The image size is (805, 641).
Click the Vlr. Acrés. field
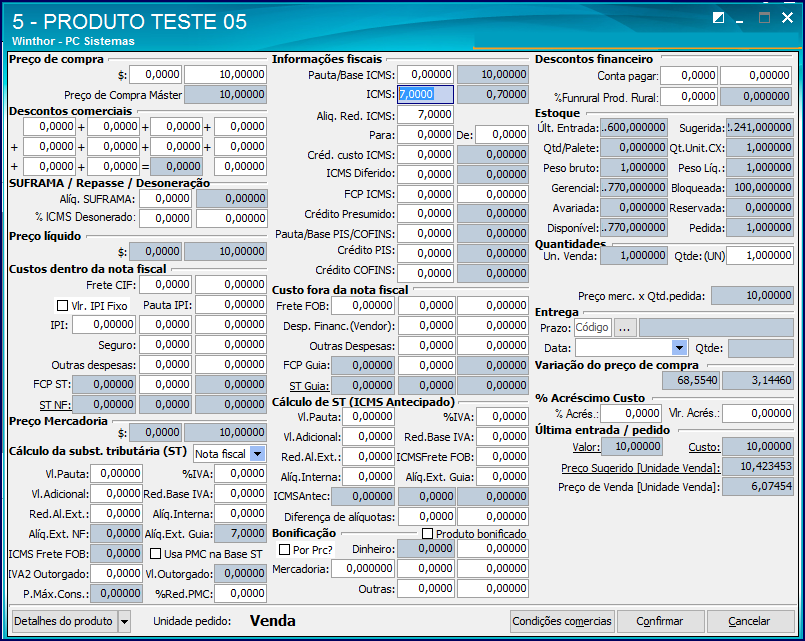[758, 414]
